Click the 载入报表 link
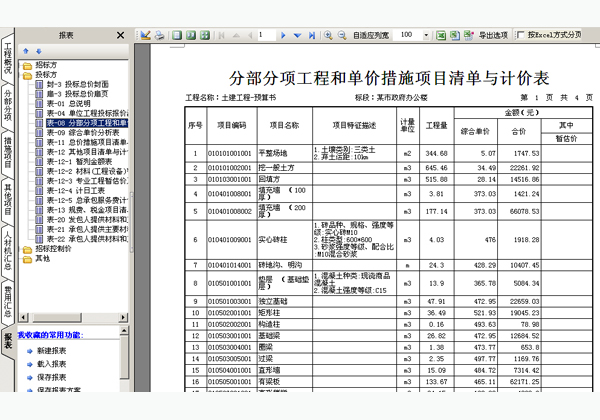600x420 pixels. coord(52,364)
